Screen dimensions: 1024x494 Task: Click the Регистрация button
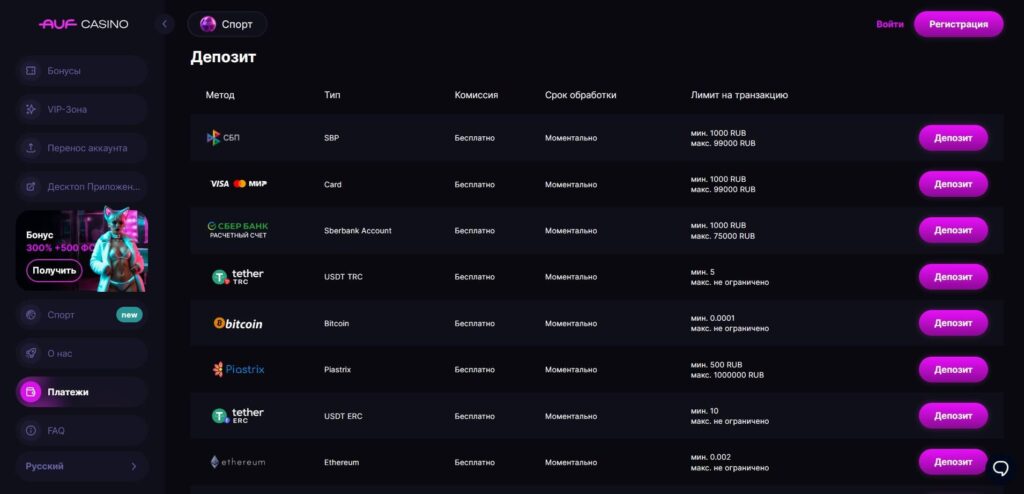click(958, 24)
